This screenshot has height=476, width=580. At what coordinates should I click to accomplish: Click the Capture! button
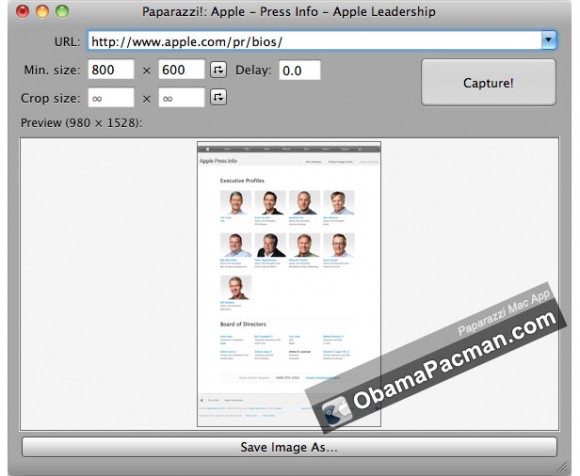pos(488,82)
